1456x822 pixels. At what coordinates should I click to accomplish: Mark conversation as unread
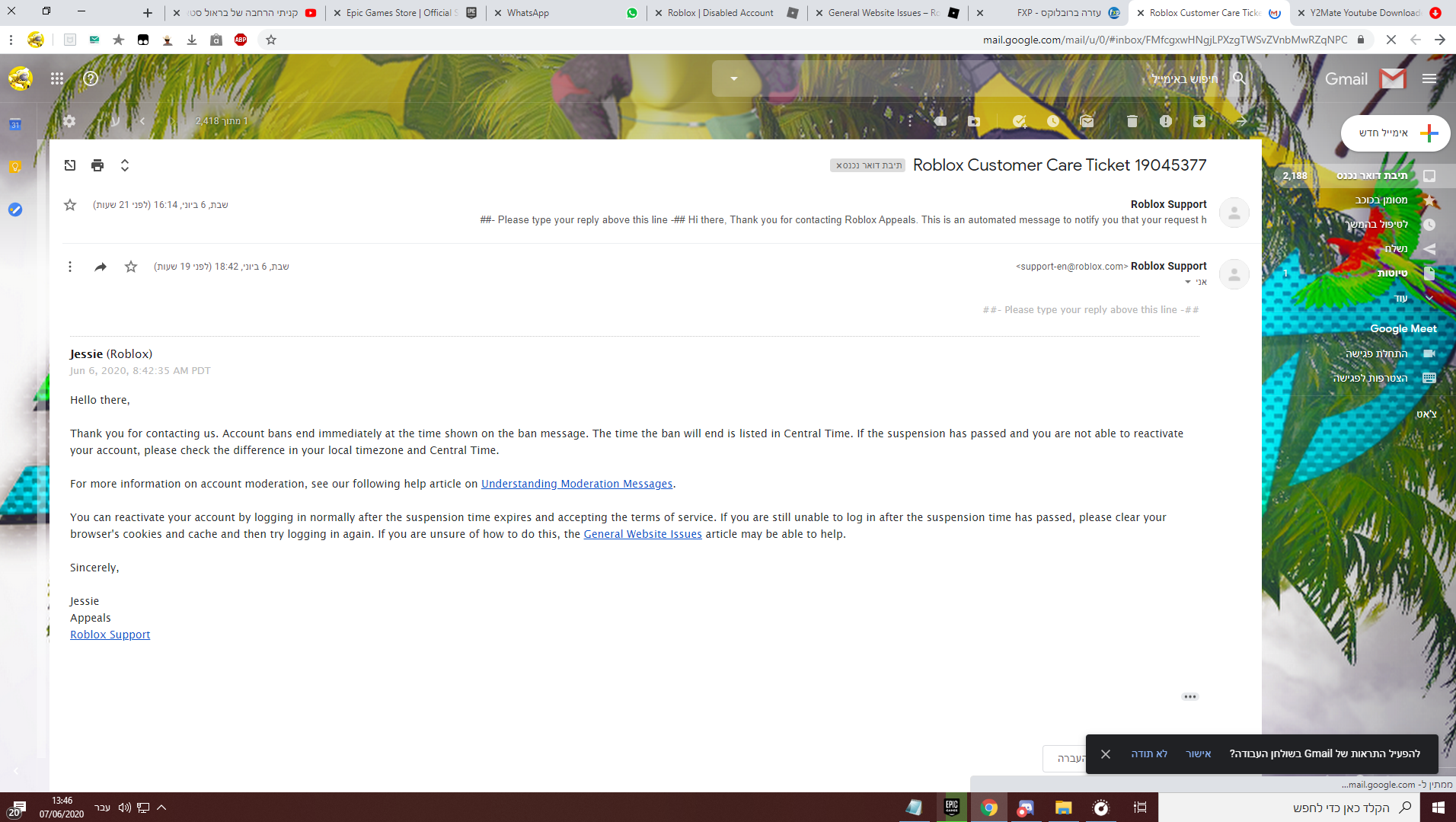(x=1087, y=121)
